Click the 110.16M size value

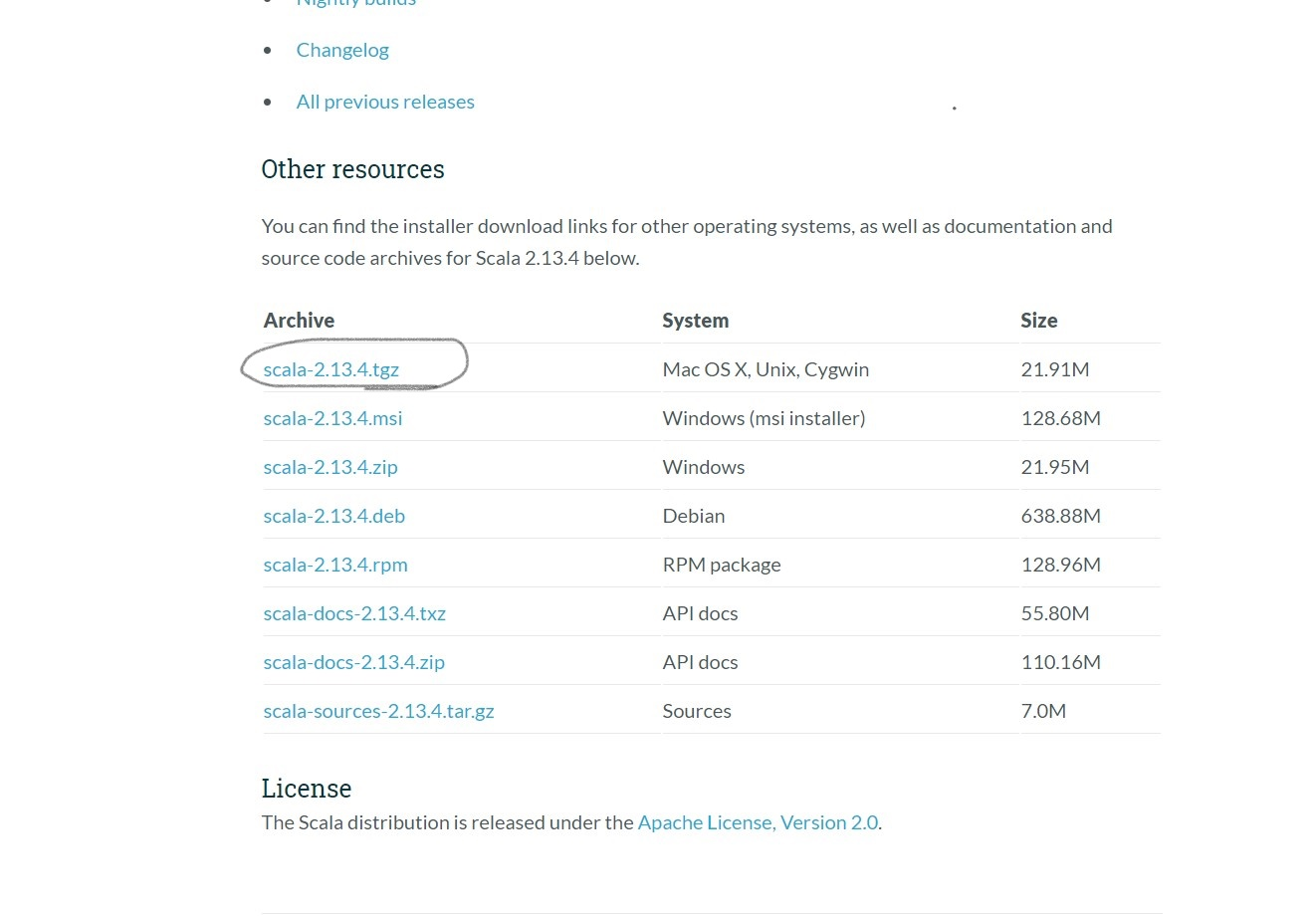(x=1061, y=662)
